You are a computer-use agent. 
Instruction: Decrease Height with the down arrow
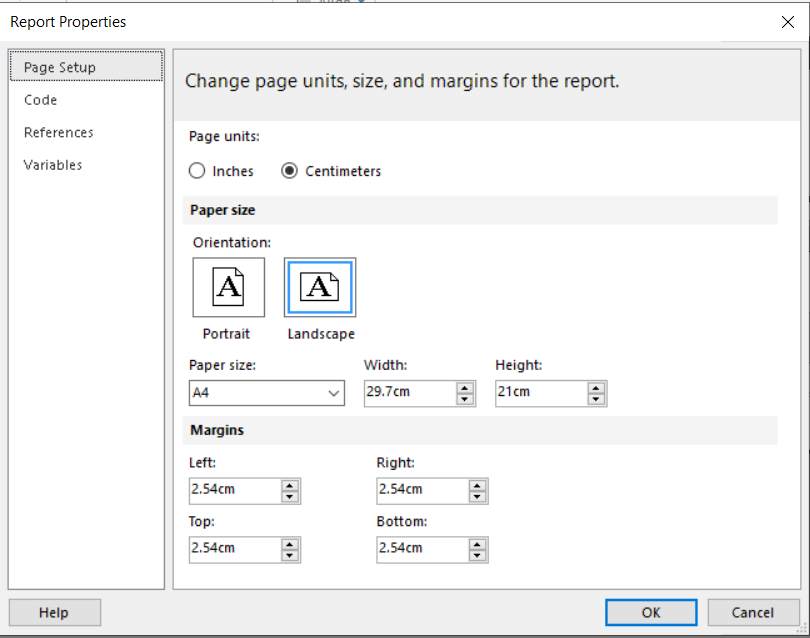[596, 399]
